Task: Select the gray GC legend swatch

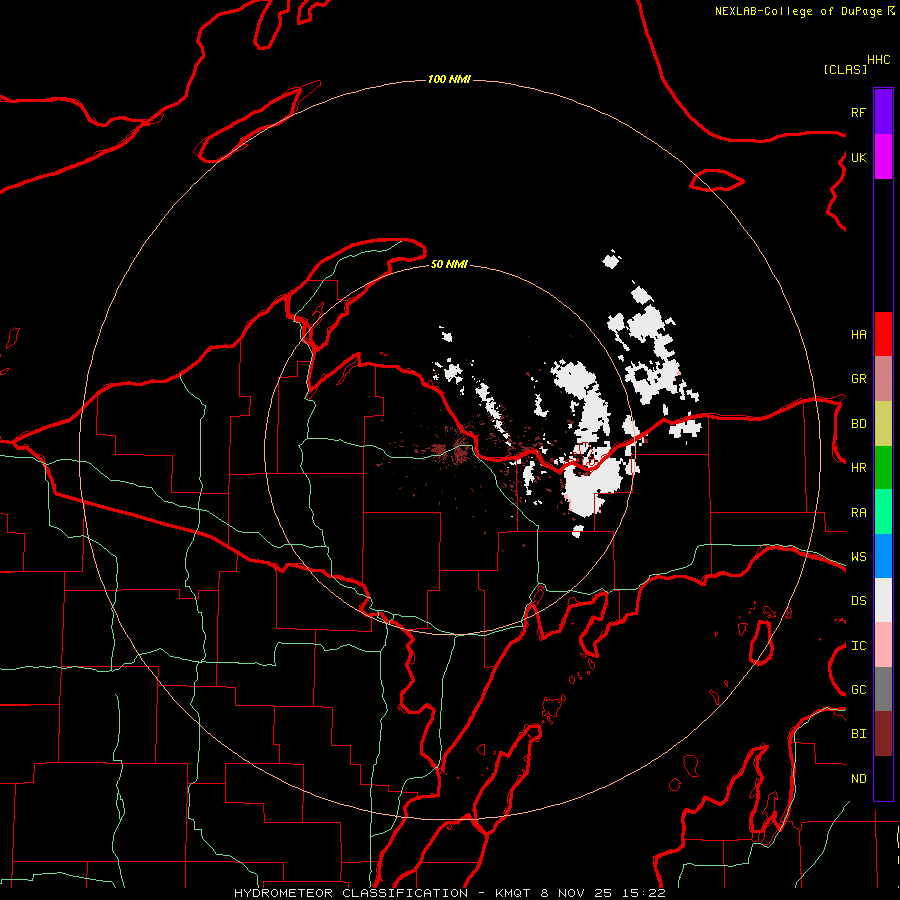Action: click(x=883, y=689)
